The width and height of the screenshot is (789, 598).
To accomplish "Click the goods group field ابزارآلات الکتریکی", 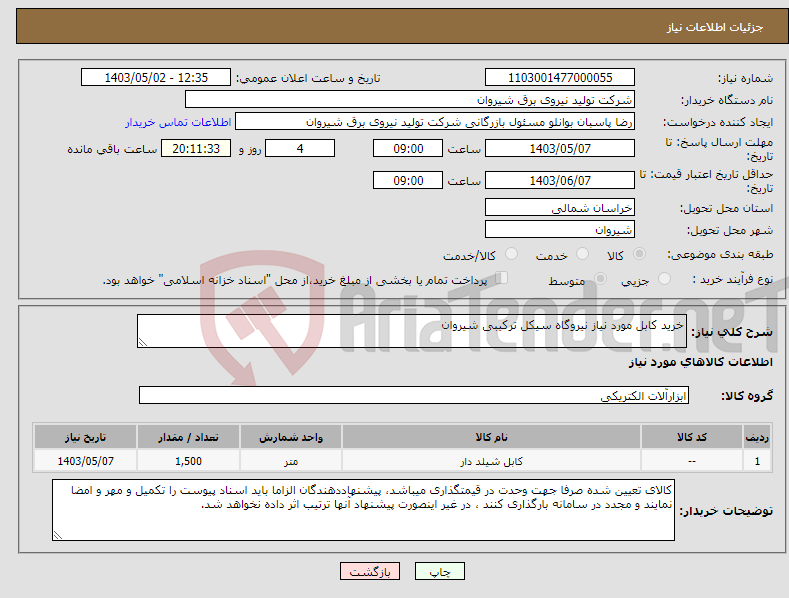I will pos(414,395).
